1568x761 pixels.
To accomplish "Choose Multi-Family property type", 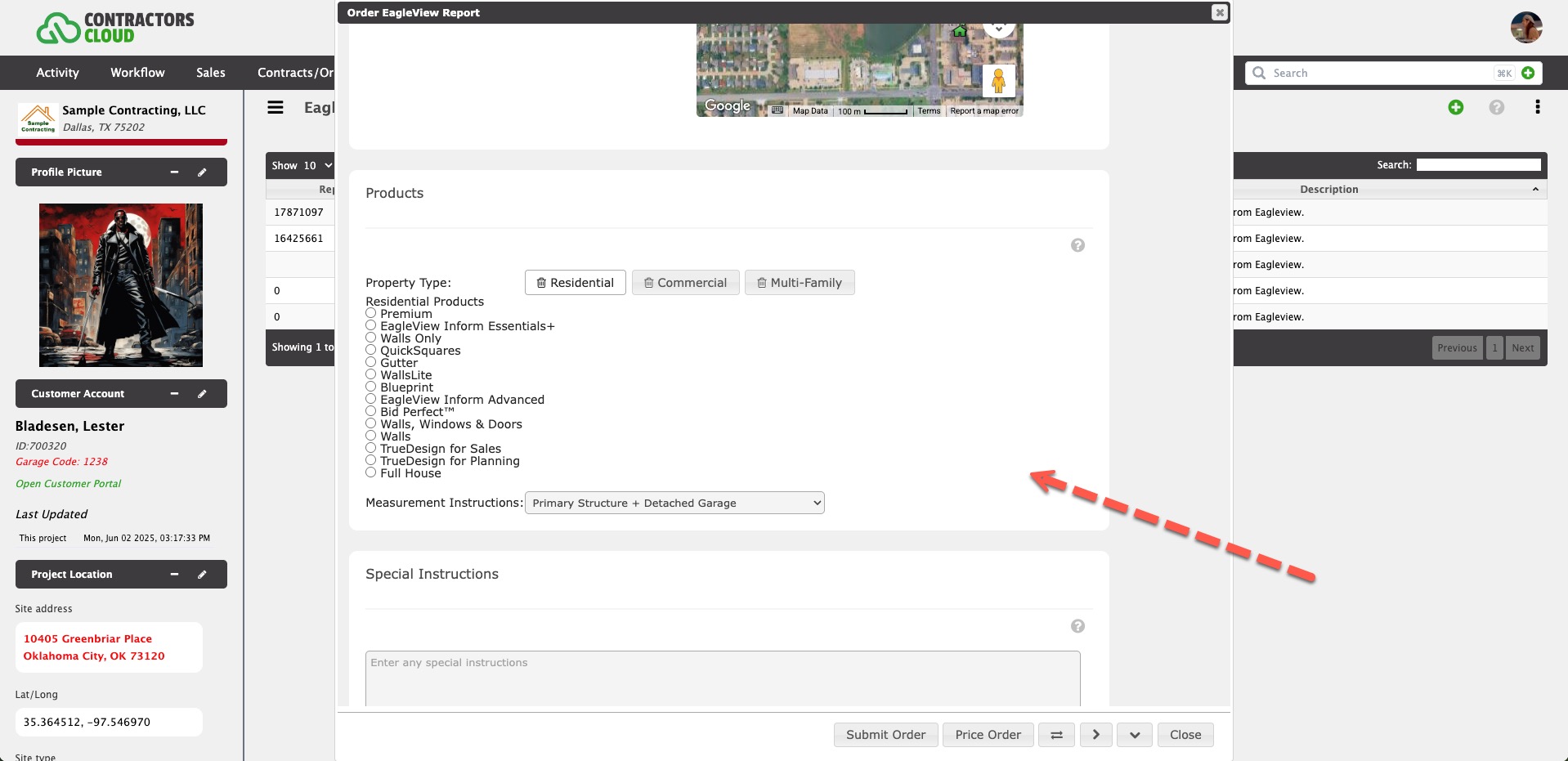I will click(x=800, y=283).
